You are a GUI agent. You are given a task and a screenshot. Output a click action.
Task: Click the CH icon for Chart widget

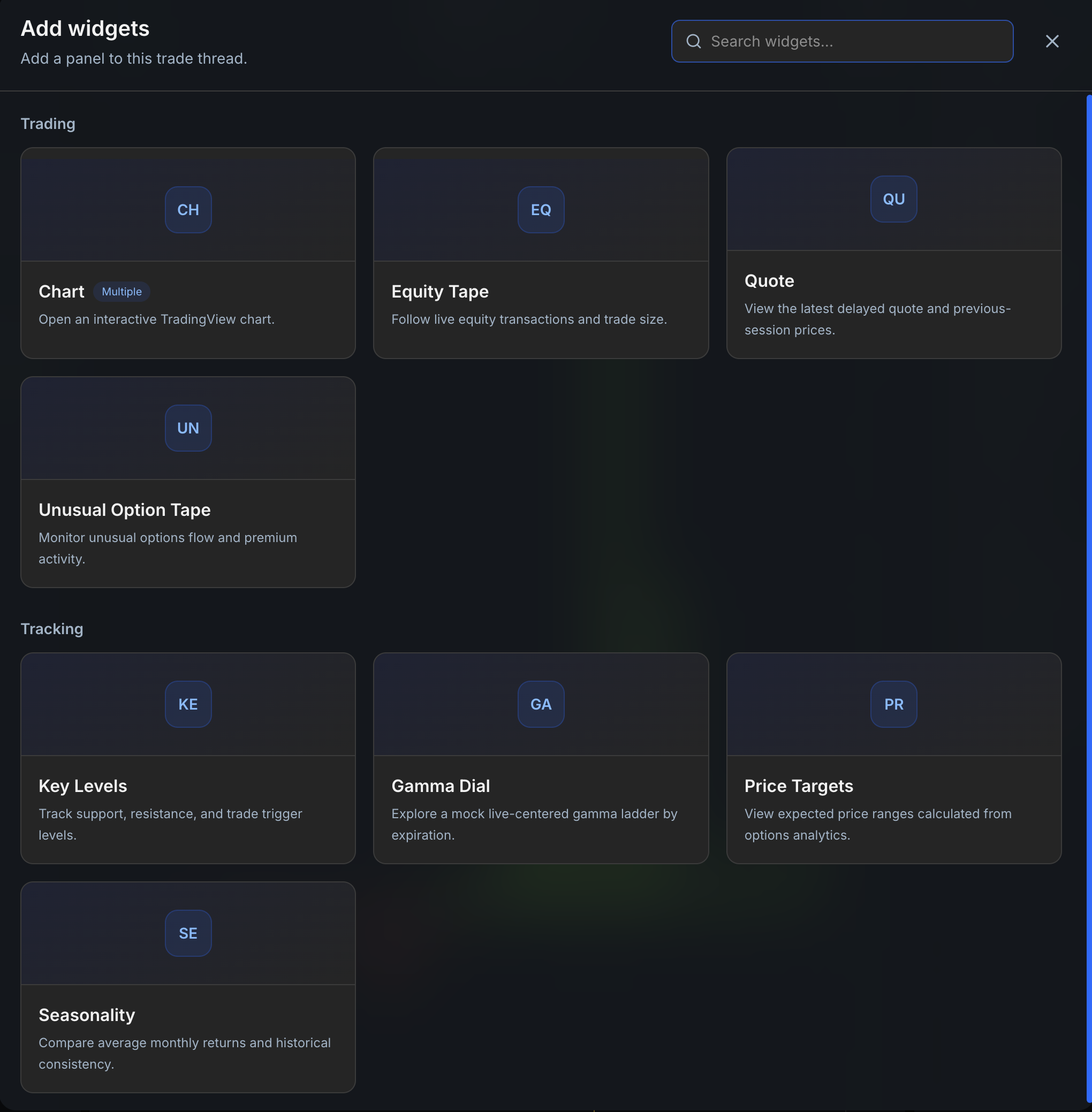[x=188, y=210]
